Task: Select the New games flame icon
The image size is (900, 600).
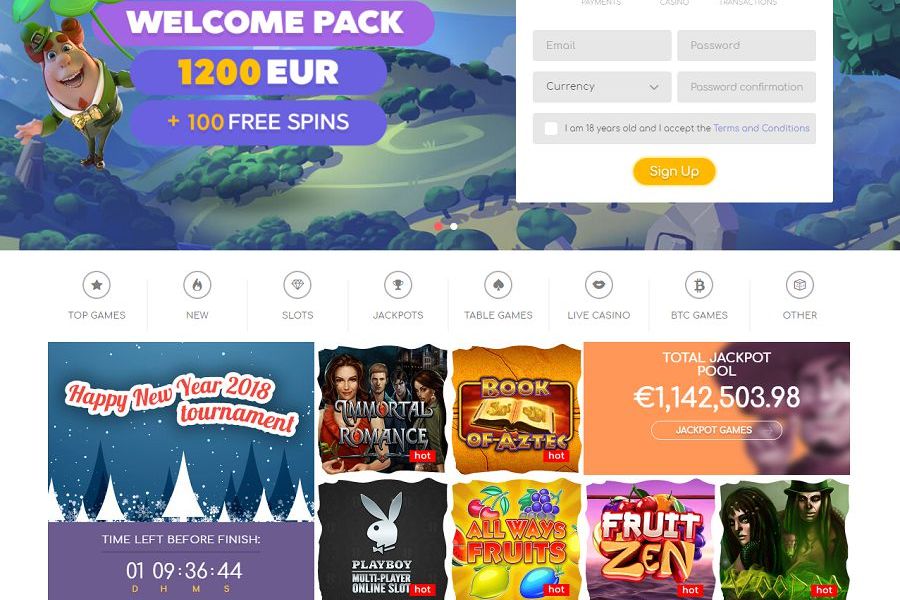Action: pyautogui.click(x=197, y=285)
